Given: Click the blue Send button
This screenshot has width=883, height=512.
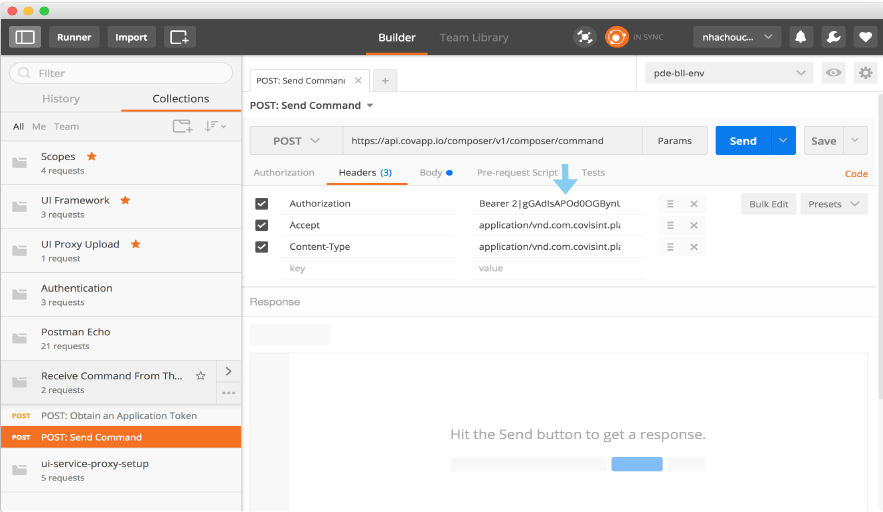Looking at the screenshot, I should 743,141.
